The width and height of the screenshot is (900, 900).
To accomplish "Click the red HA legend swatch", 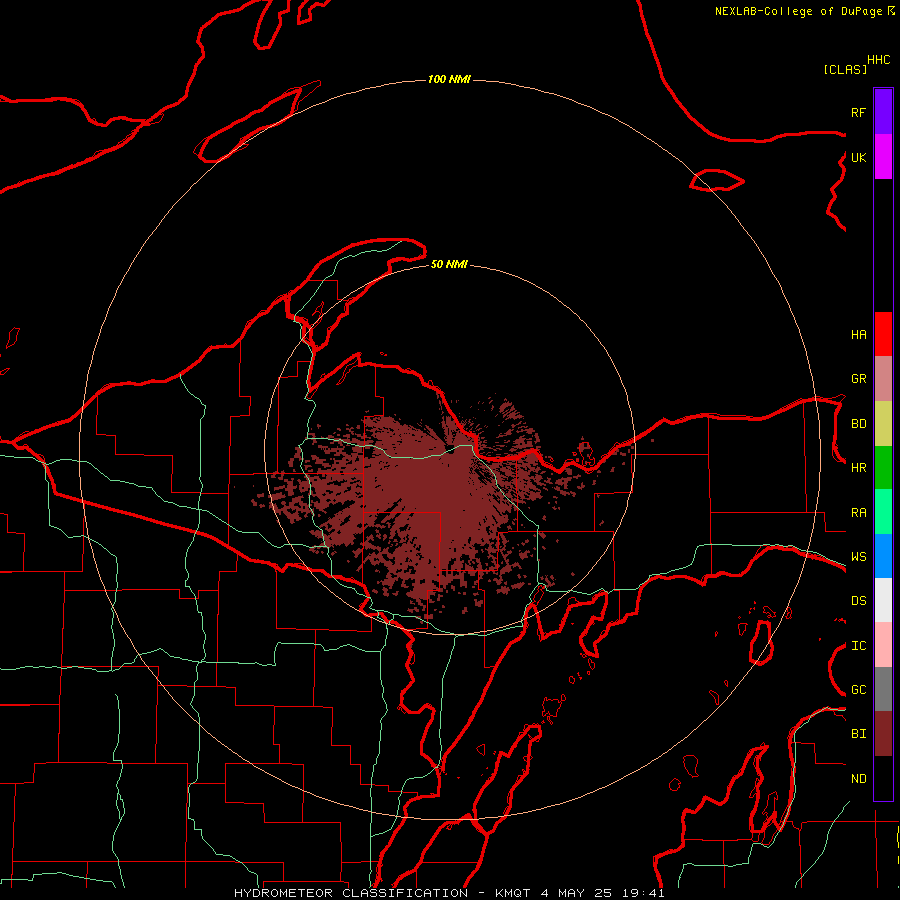I will (883, 334).
